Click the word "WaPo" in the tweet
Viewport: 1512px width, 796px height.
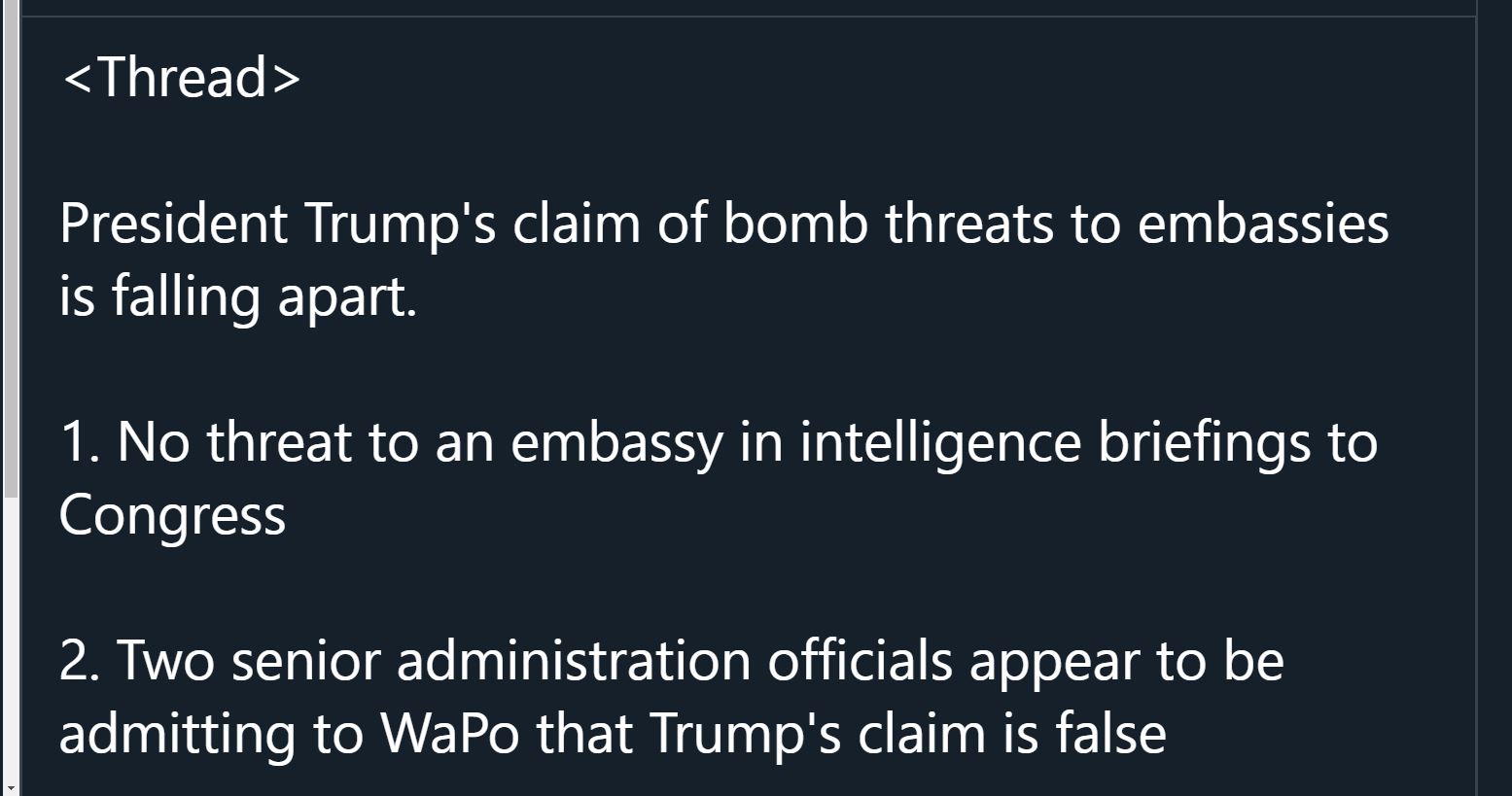pos(448,734)
